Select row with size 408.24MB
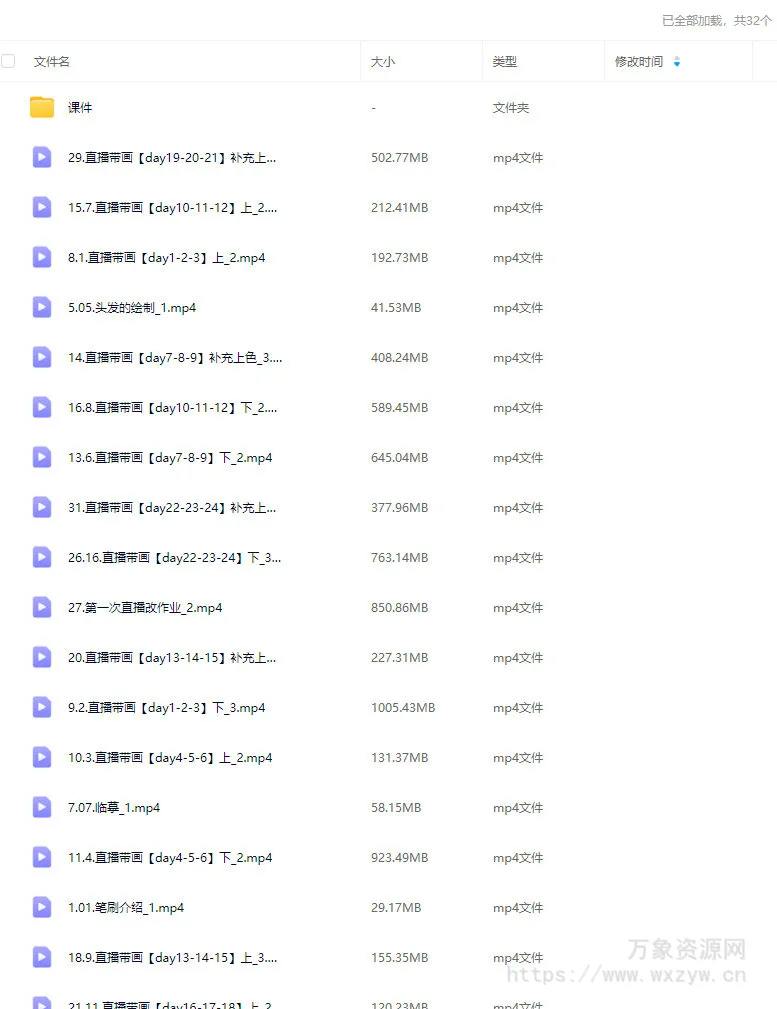Image resolution: width=777 pixels, height=1009 pixels. tap(388, 358)
